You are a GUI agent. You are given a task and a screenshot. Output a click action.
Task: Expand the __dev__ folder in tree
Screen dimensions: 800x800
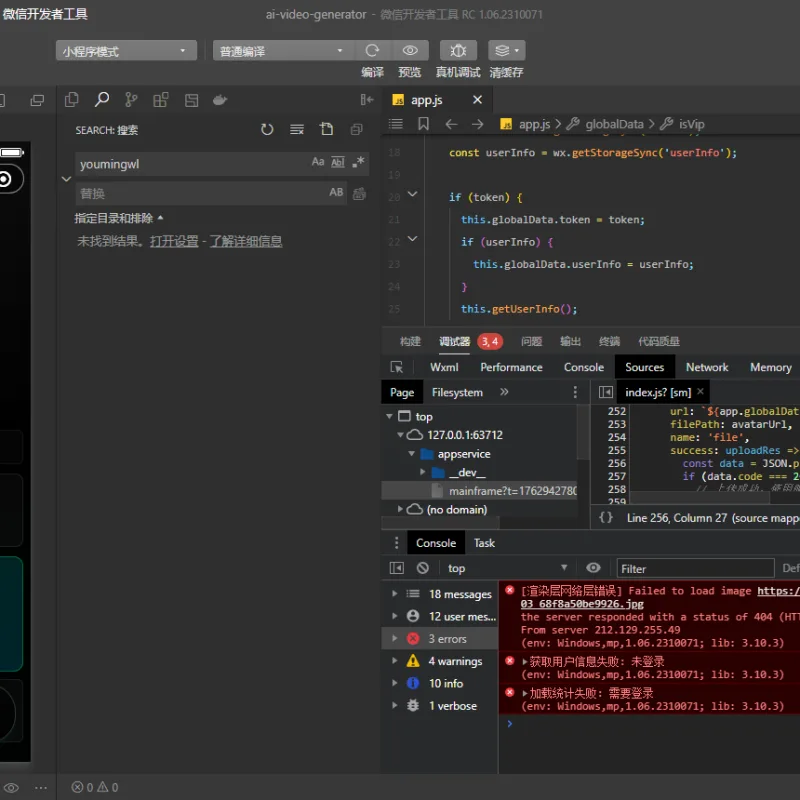[x=422, y=472]
